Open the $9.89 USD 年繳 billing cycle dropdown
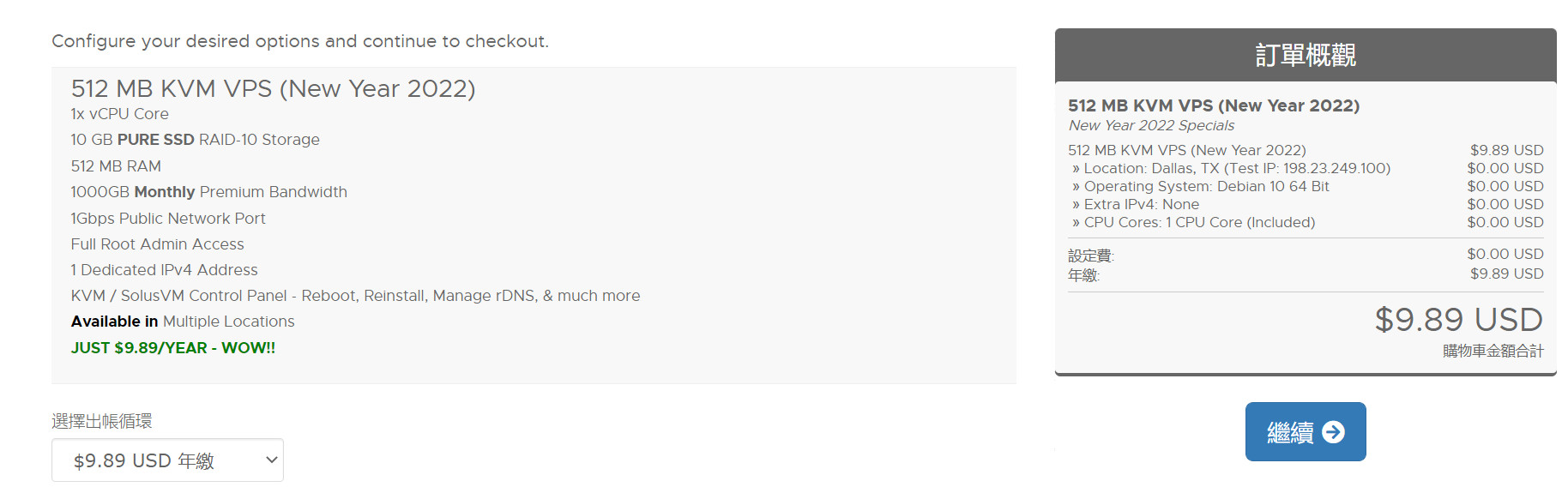 [154, 460]
